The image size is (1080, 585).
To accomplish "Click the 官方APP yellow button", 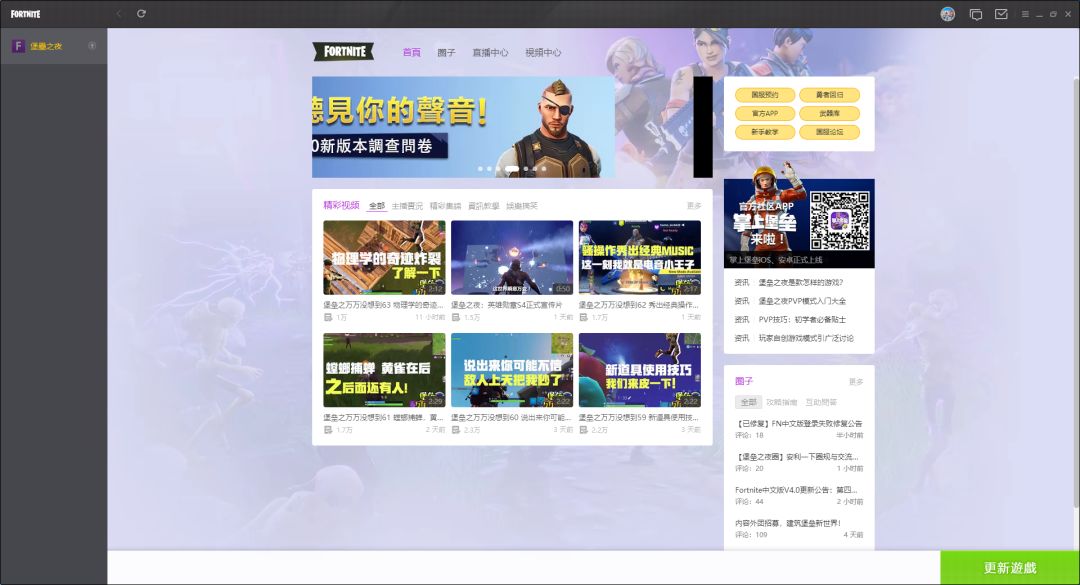I will pyautogui.click(x=765, y=114).
